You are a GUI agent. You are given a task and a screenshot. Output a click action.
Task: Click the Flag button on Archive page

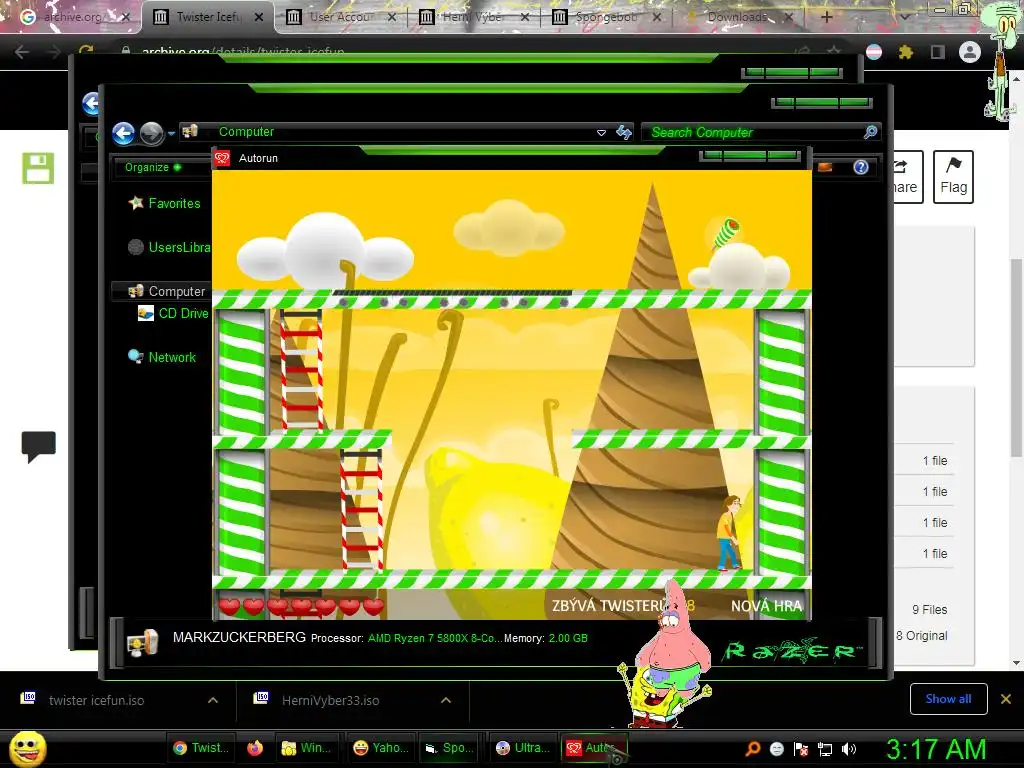pyautogui.click(x=953, y=177)
